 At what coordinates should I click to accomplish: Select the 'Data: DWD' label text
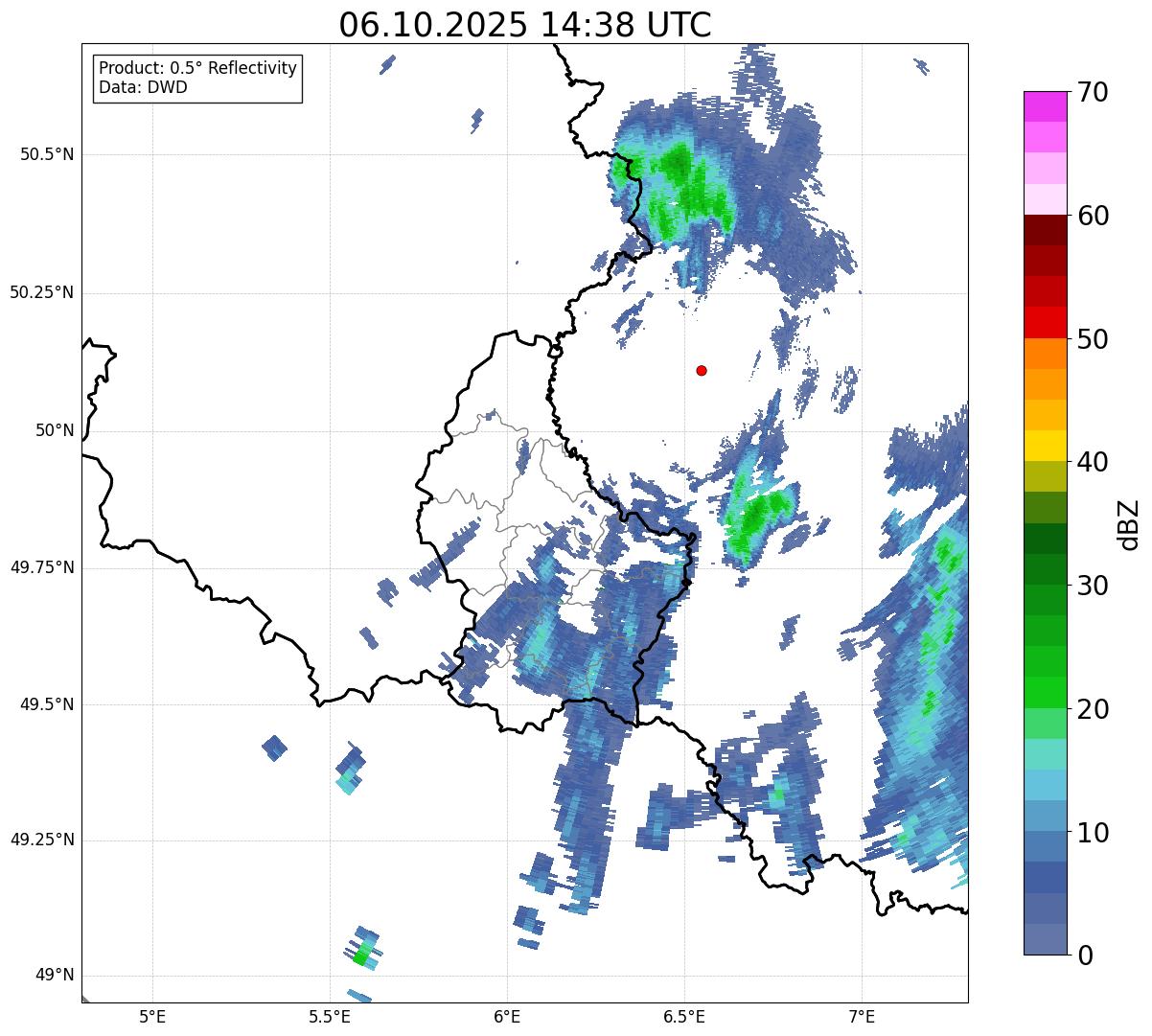143,88
